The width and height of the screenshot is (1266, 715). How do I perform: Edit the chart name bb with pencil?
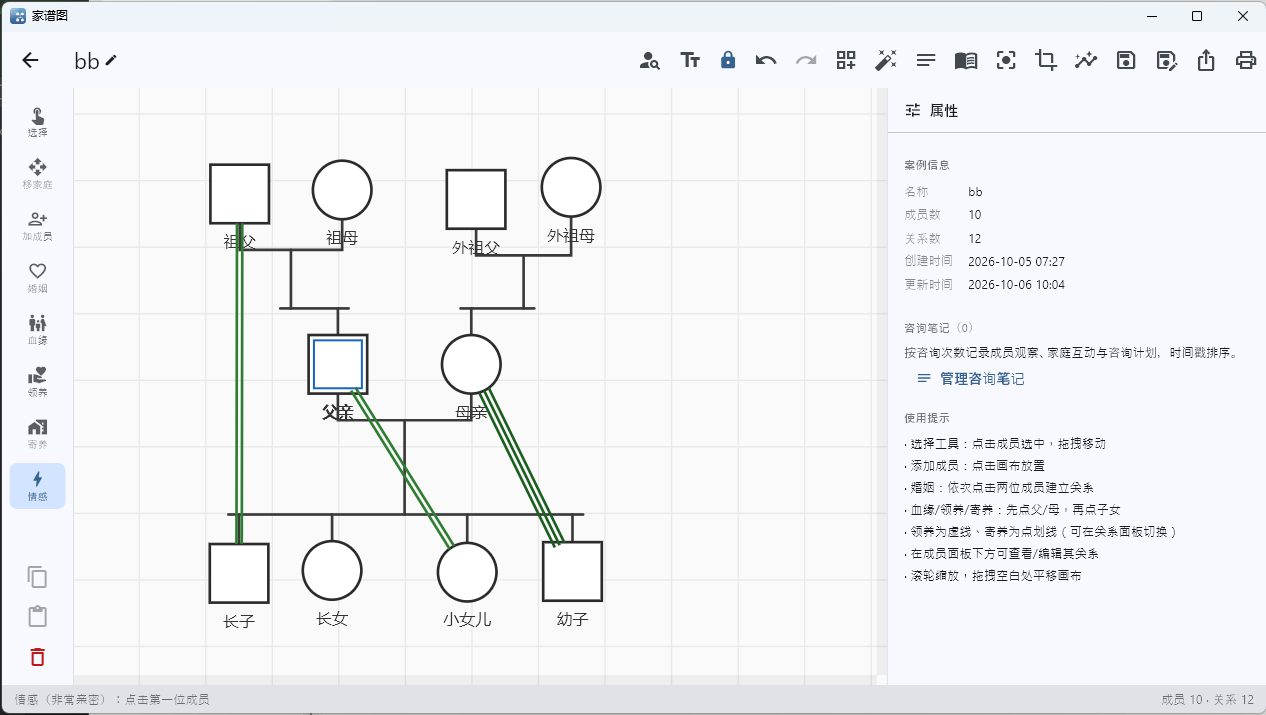pos(111,60)
